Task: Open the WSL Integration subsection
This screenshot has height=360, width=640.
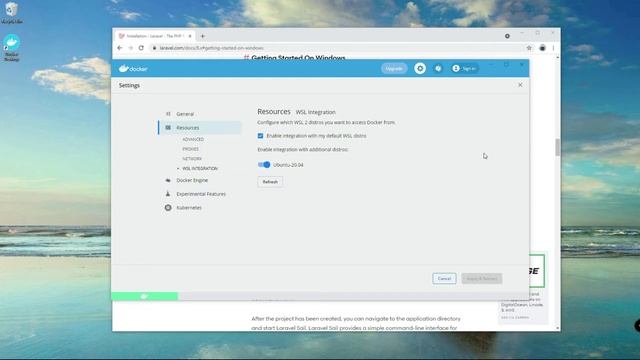Action: tap(200, 169)
